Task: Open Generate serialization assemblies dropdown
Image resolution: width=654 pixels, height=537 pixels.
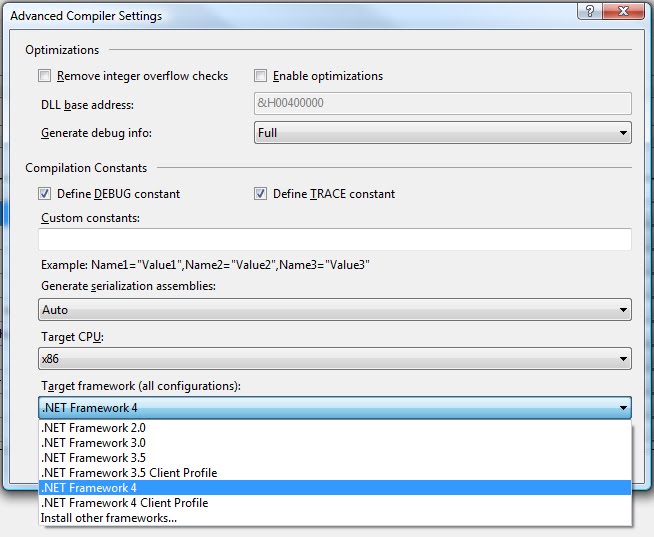Action: (335, 310)
